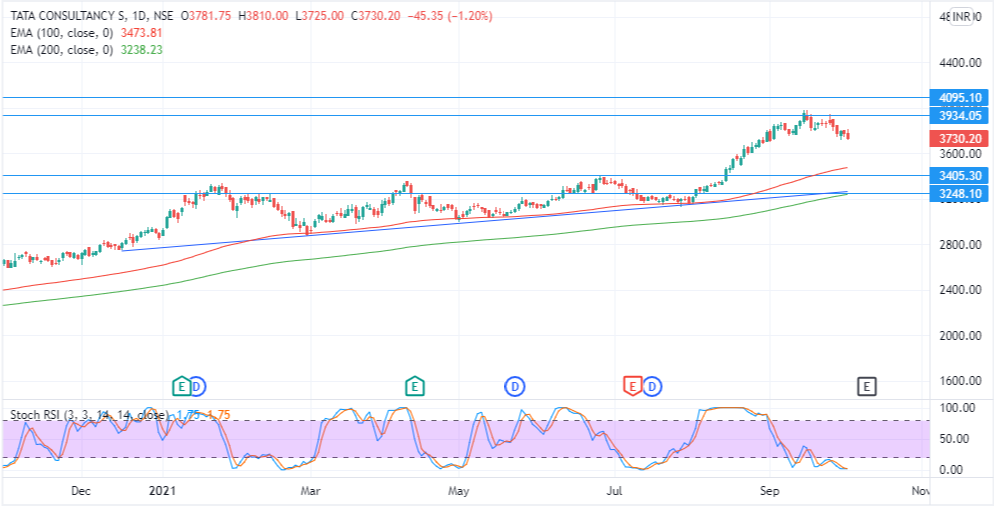This screenshot has width=994, height=507.
Task: Click the red earnings E marker in July
Action: (632, 385)
